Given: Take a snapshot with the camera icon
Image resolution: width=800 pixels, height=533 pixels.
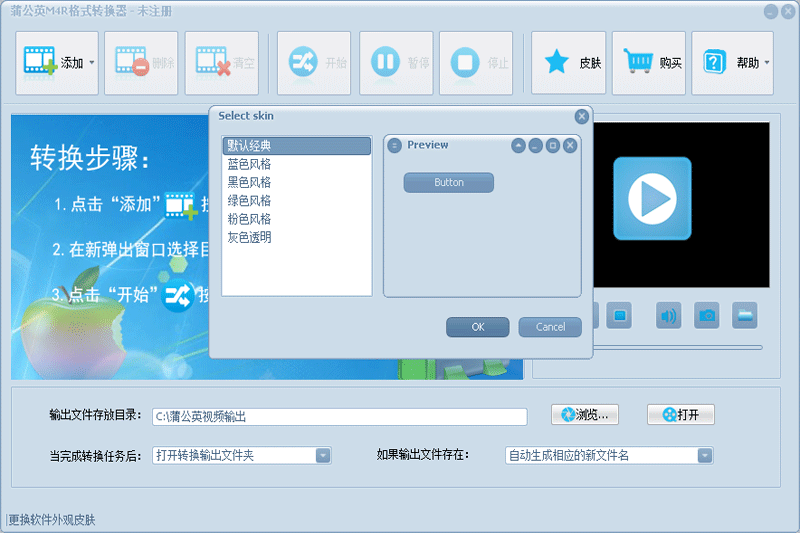Looking at the screenshot, I should pos(707,316).
